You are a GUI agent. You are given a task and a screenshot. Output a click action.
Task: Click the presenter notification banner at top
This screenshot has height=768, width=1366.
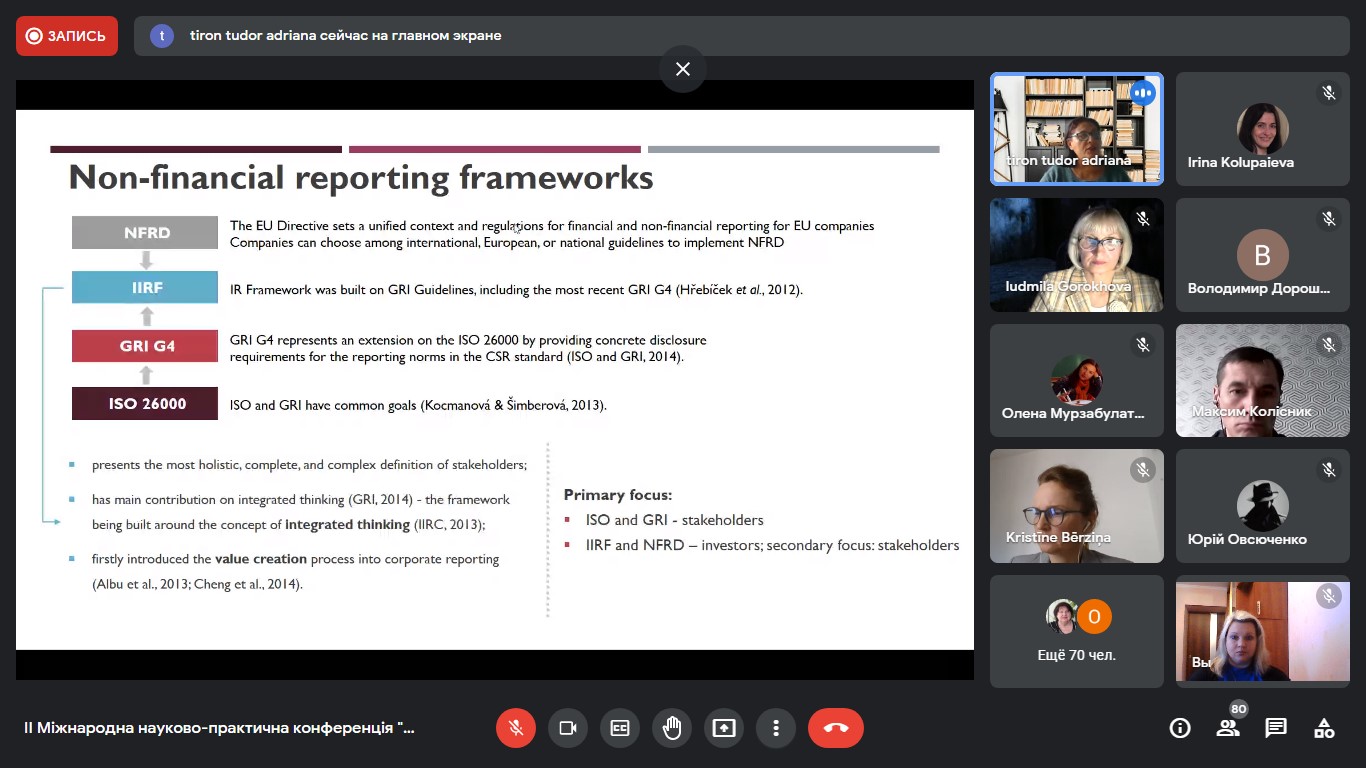click(x=740, y=36)
